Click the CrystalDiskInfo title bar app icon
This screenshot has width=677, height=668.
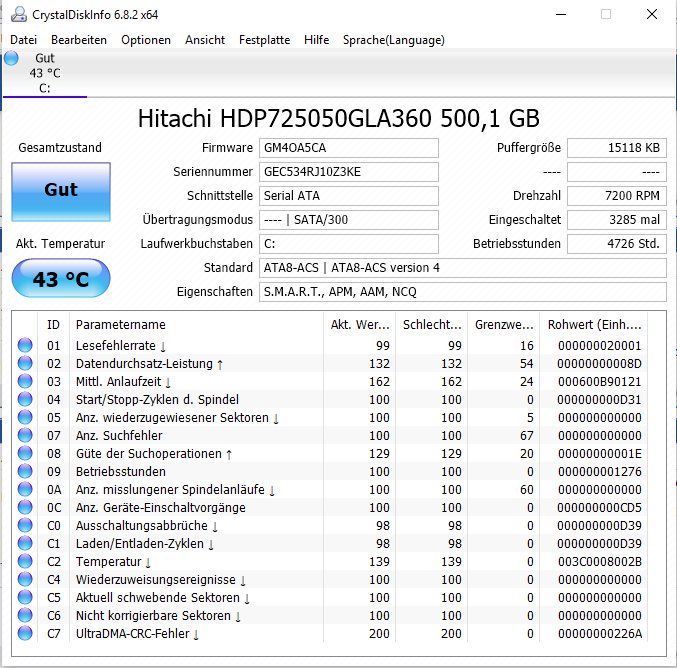[x=19, y=14]
